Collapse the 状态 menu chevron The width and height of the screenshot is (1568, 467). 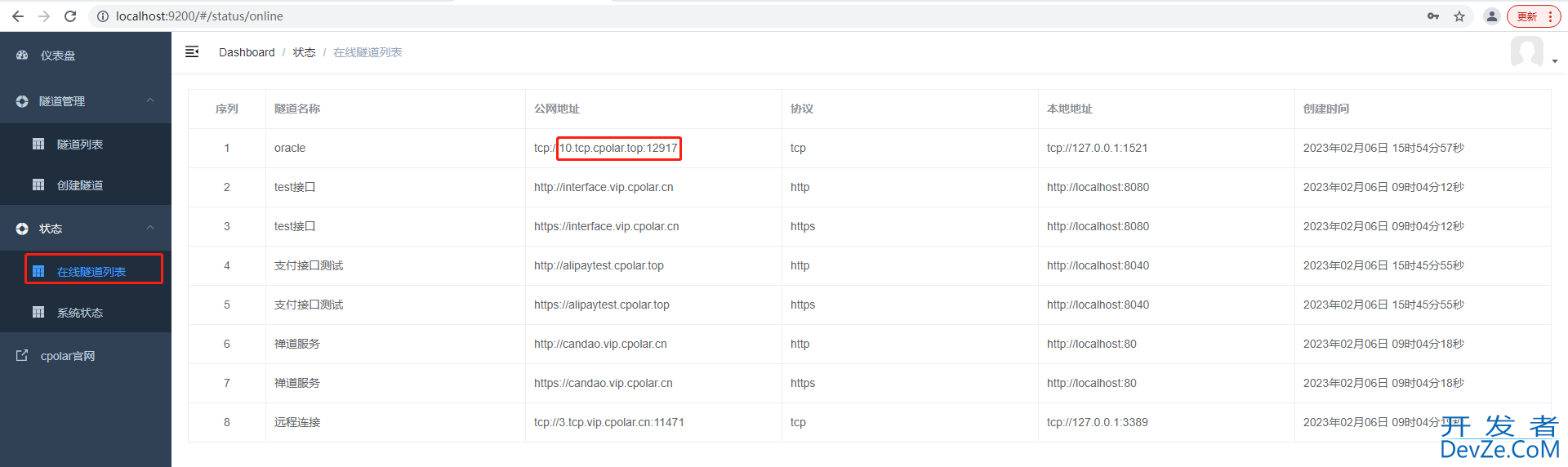150,228
